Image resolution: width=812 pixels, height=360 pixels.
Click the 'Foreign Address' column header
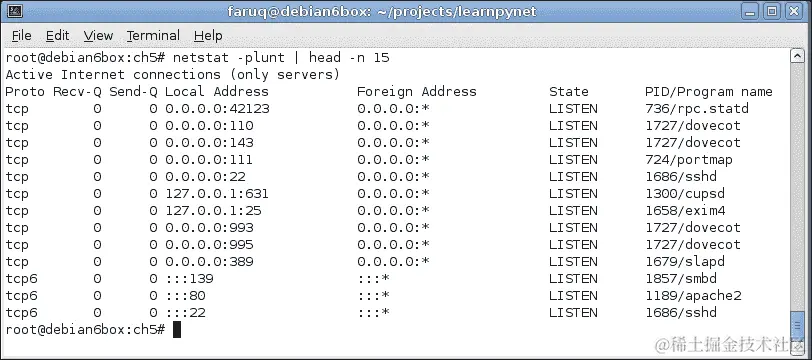(x=416, y=92)
